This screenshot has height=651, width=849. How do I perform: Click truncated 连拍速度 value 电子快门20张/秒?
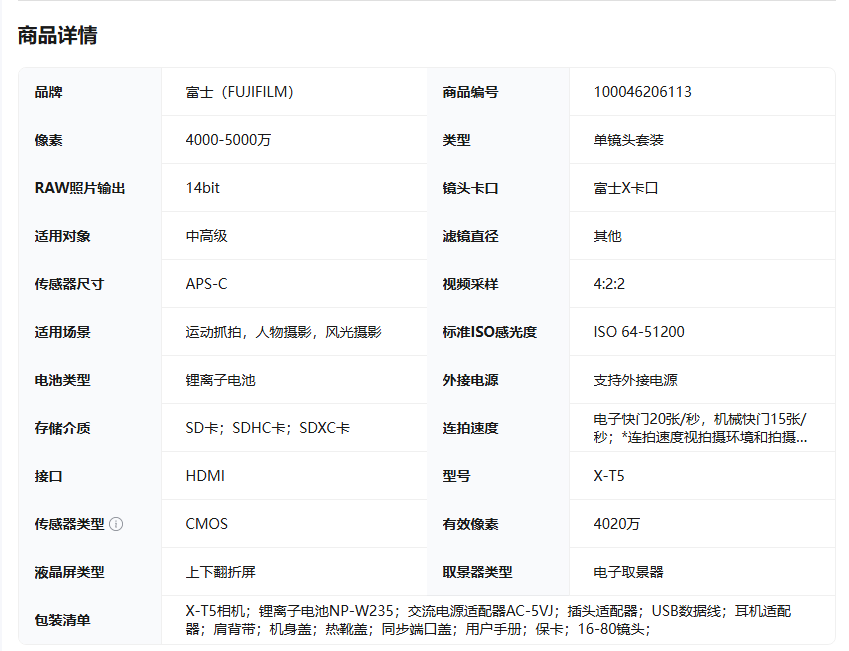coord(700,428)
